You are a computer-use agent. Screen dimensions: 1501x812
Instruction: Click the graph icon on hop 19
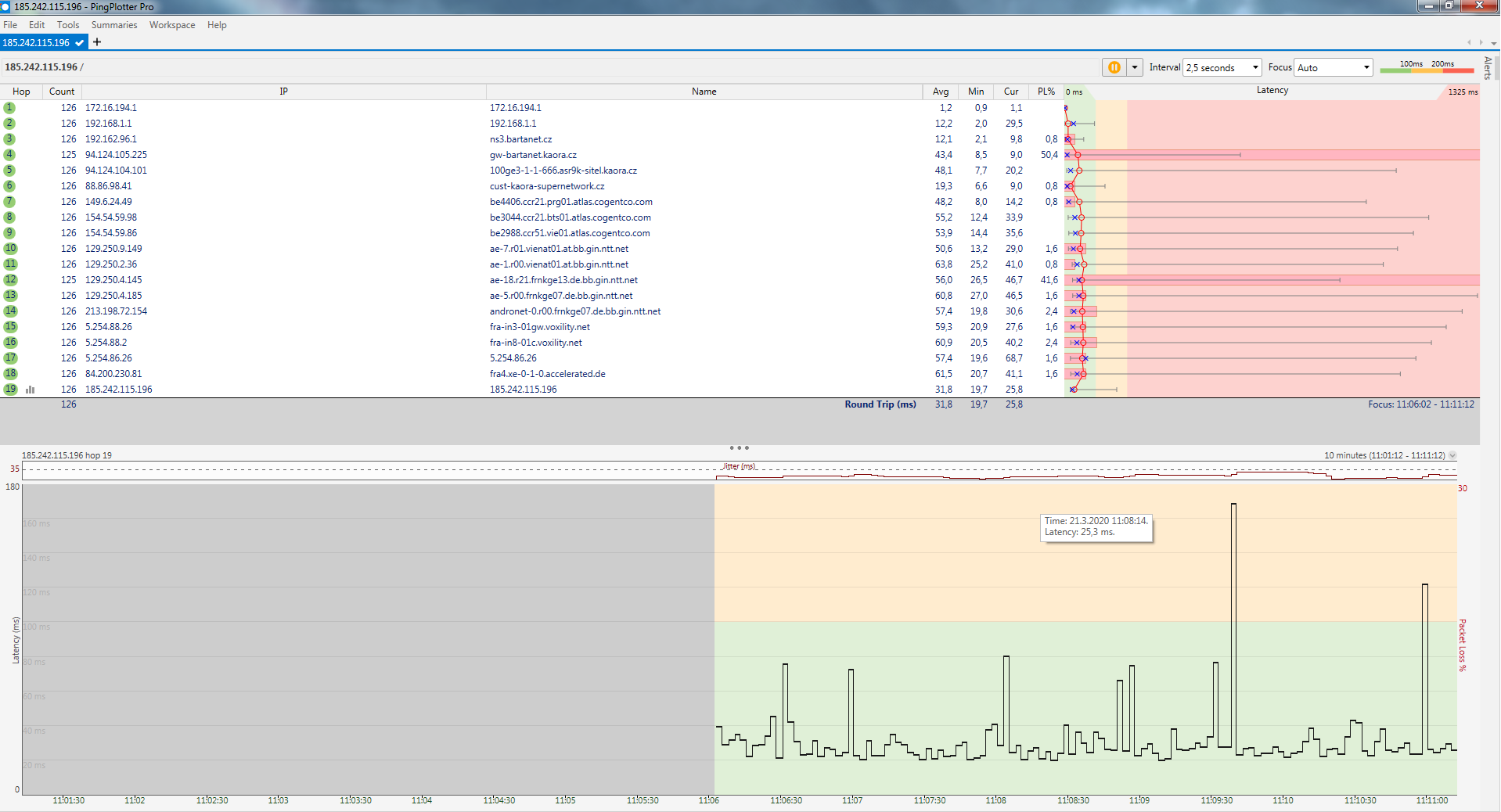tap(31, 390)
